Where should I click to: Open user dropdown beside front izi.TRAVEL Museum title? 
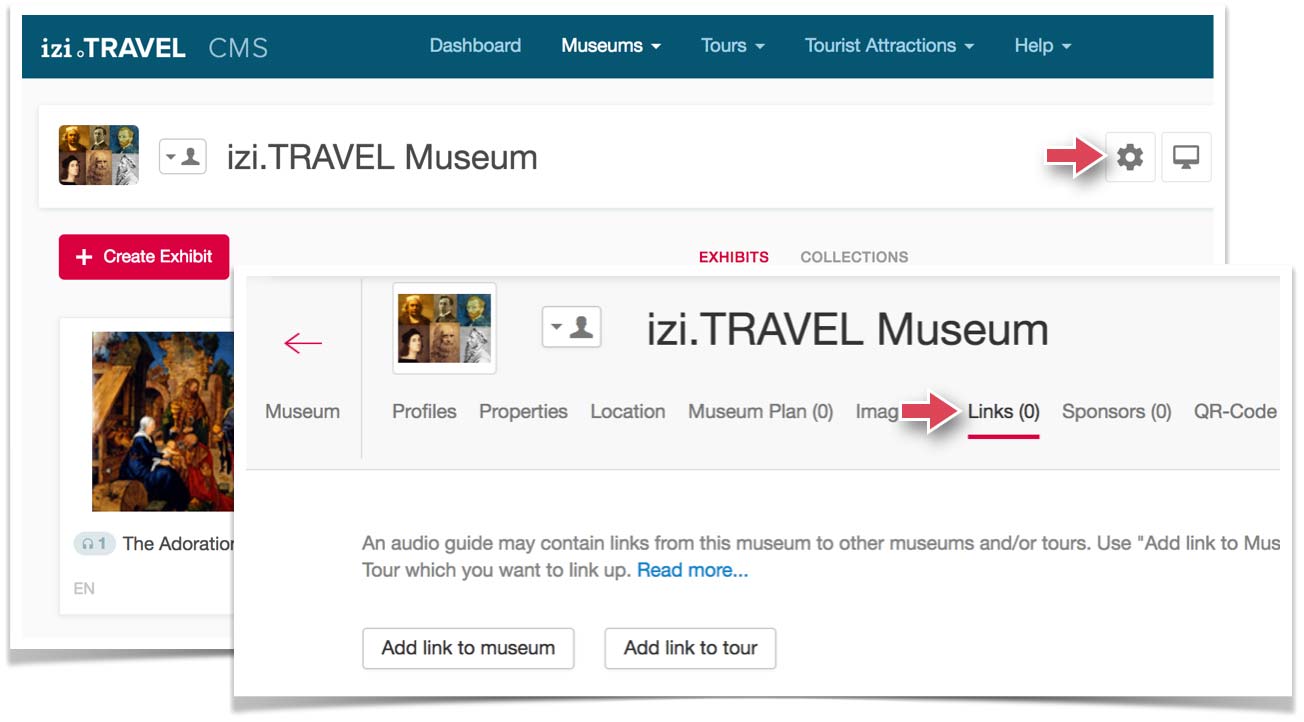tap(571, 327)
